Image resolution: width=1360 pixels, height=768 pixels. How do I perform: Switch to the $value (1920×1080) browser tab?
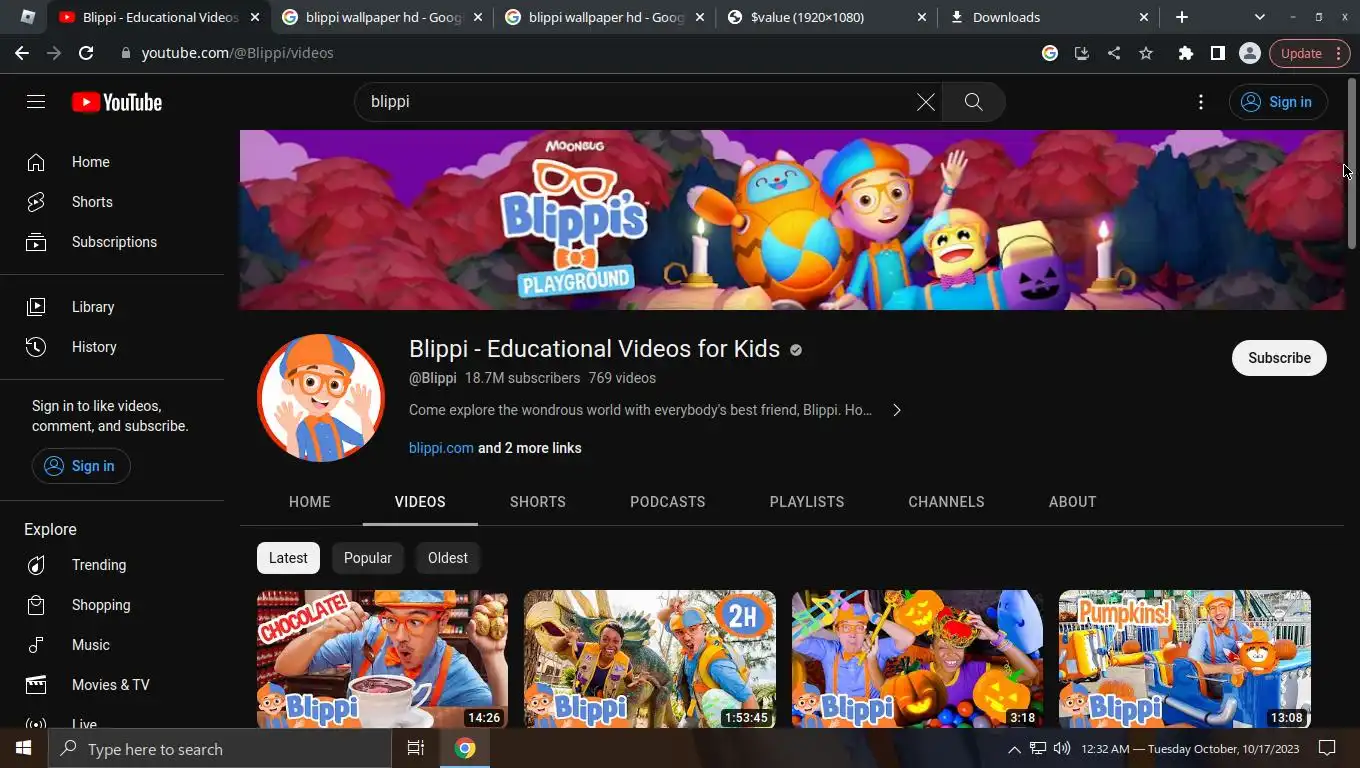[x=826, y=17]
